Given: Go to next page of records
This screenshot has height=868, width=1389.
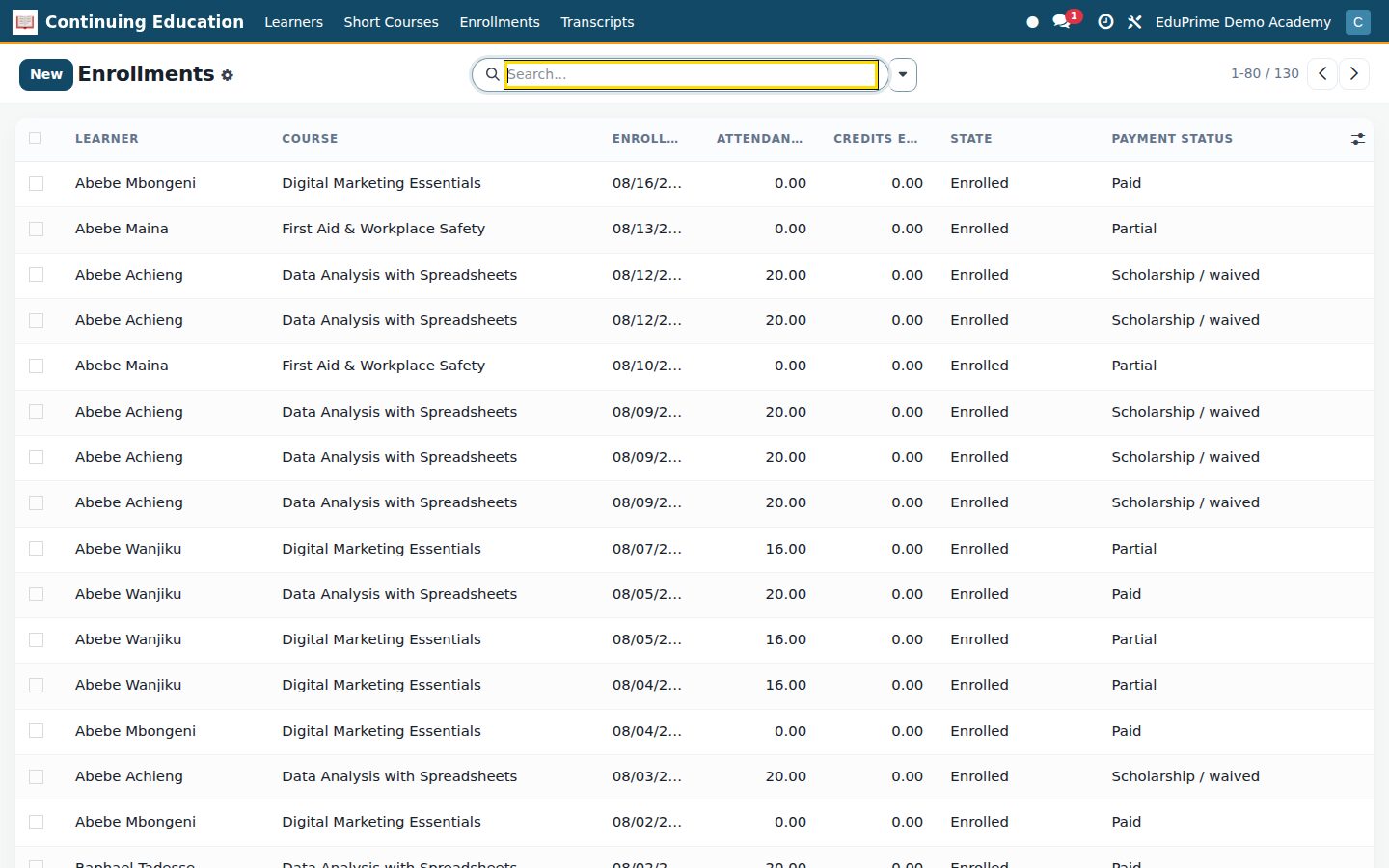Looking at the screenshot, I should (1354, 73).
